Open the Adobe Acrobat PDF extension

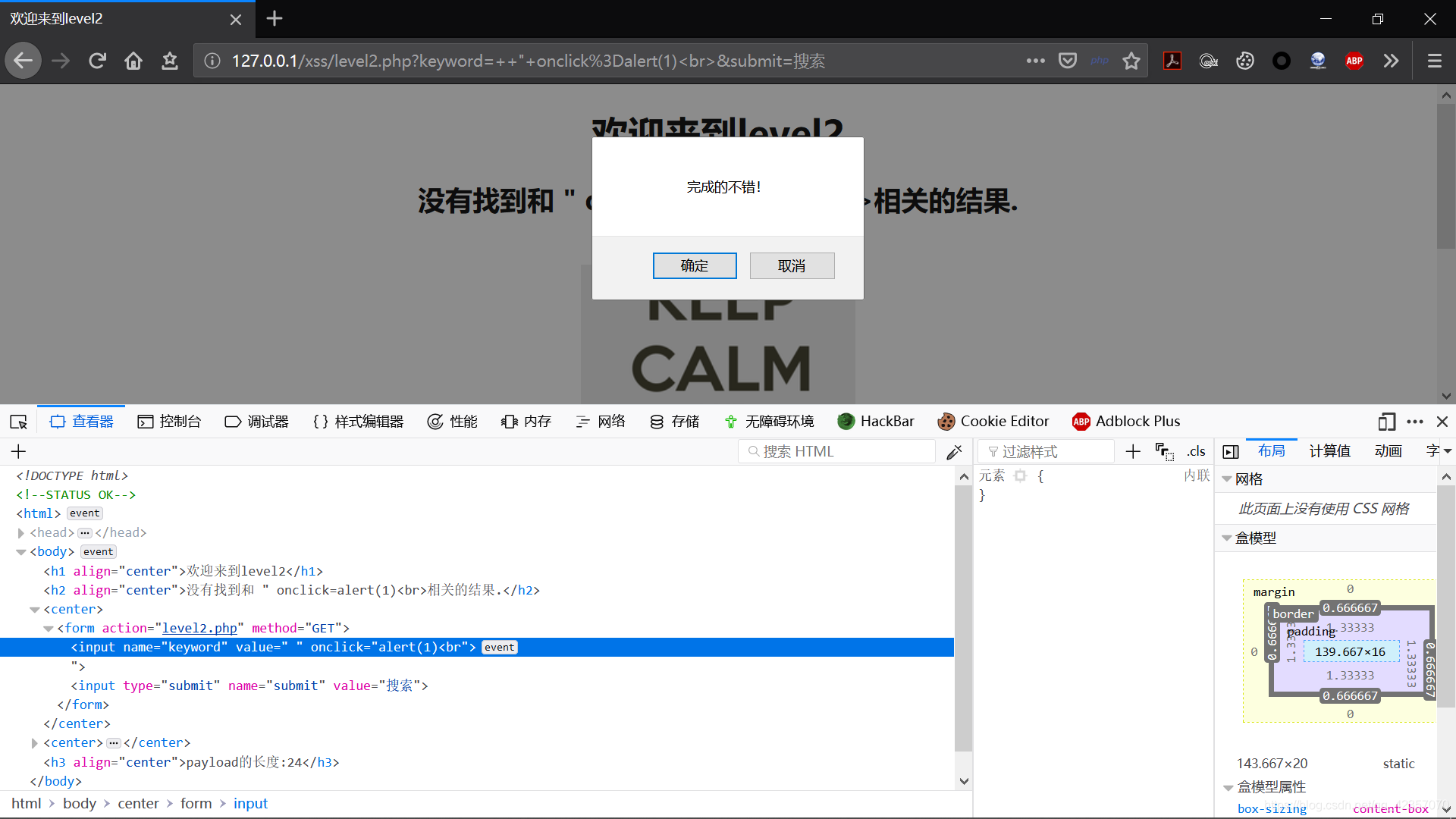pos(1172,61)
